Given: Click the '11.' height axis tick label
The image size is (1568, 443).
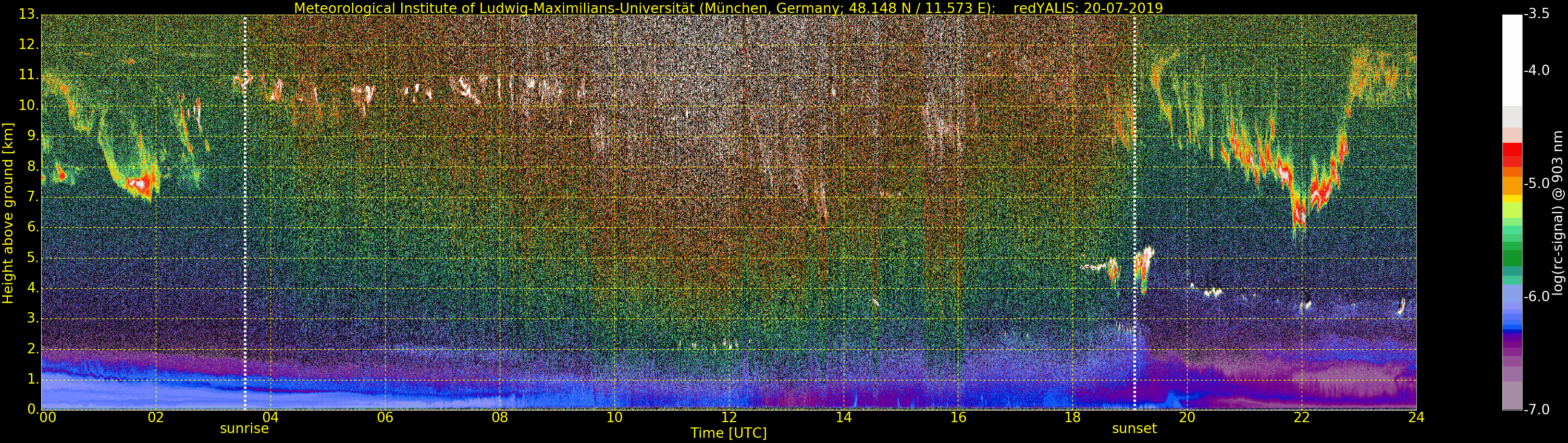Looking at the screenshot, I should pyautogui.click(x=29, y=75).
